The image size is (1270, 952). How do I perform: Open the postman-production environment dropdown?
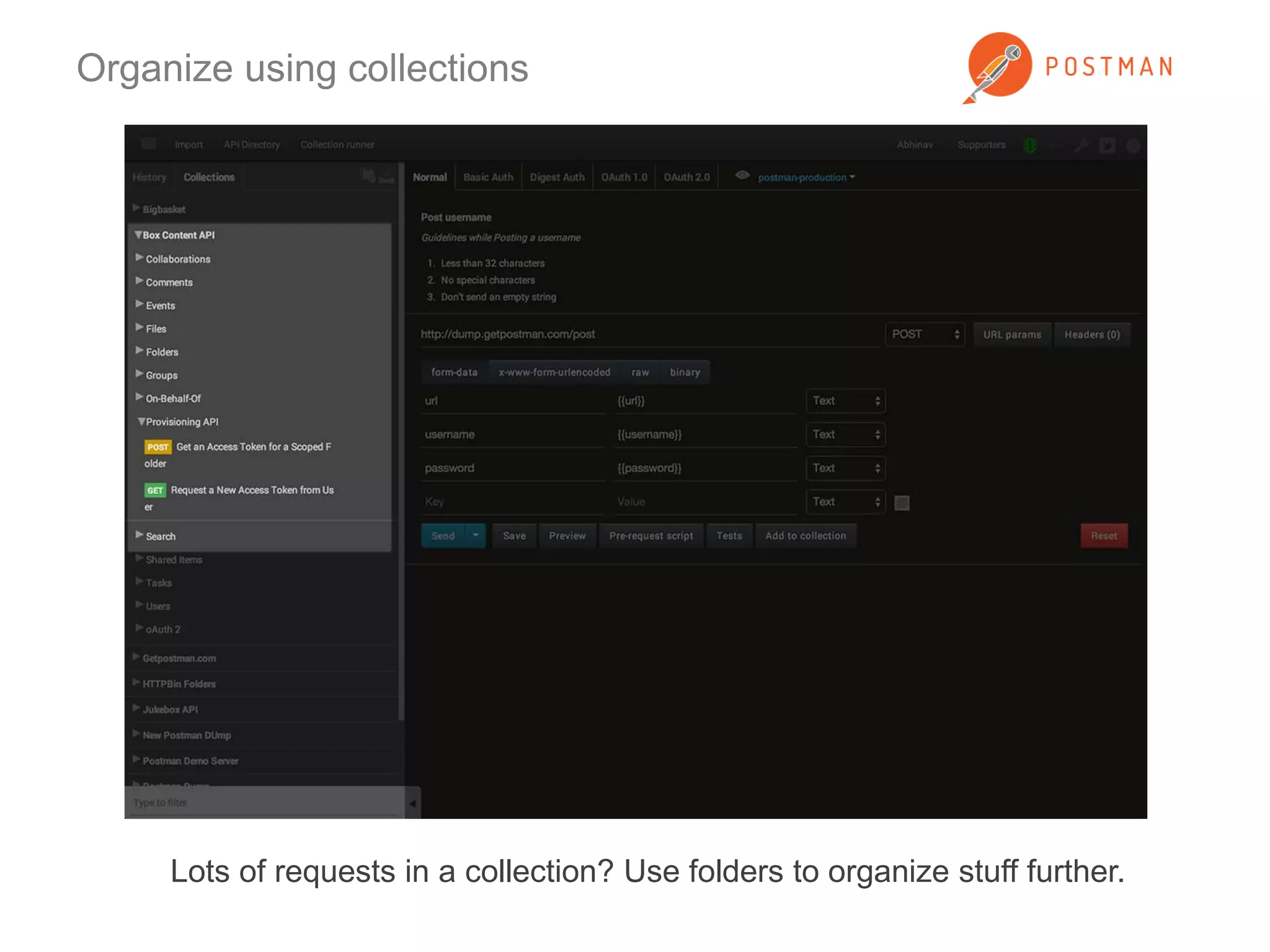click(x=806, y=177)
